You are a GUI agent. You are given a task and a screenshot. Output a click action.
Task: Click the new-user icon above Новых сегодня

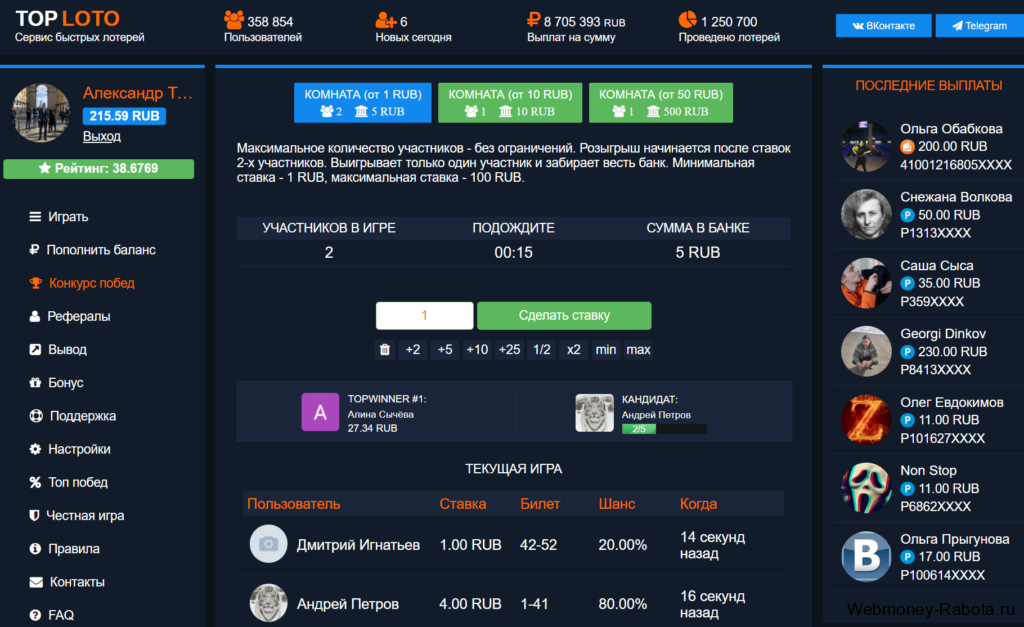(386, 21)
